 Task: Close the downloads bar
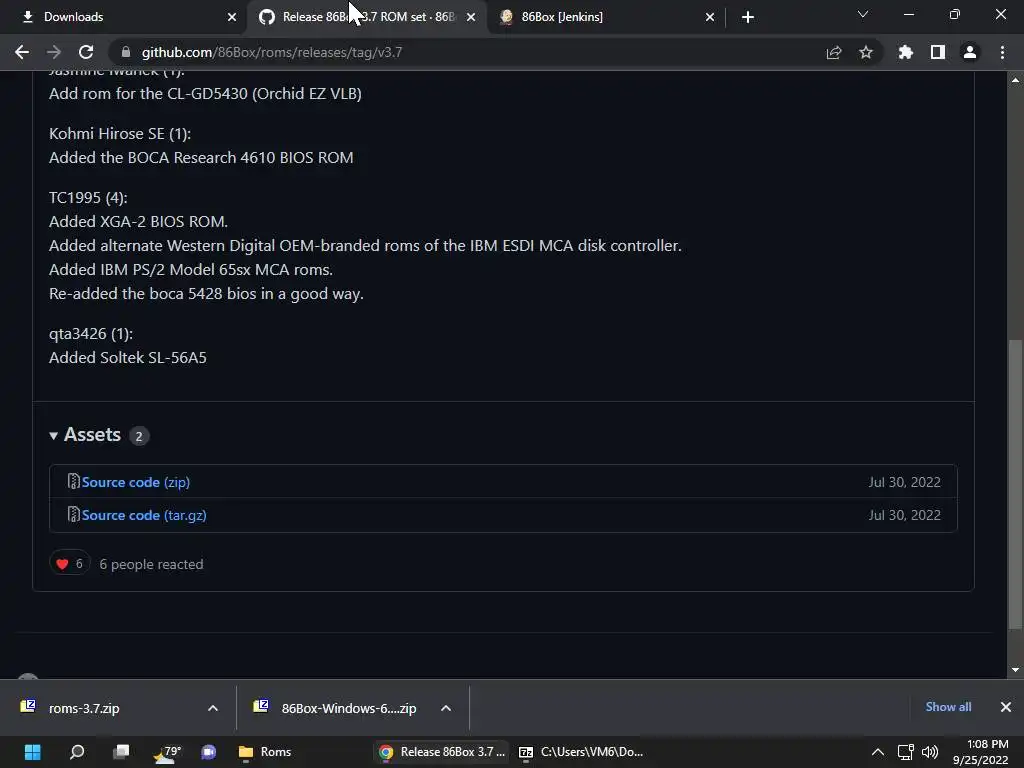coord(1006,707)
